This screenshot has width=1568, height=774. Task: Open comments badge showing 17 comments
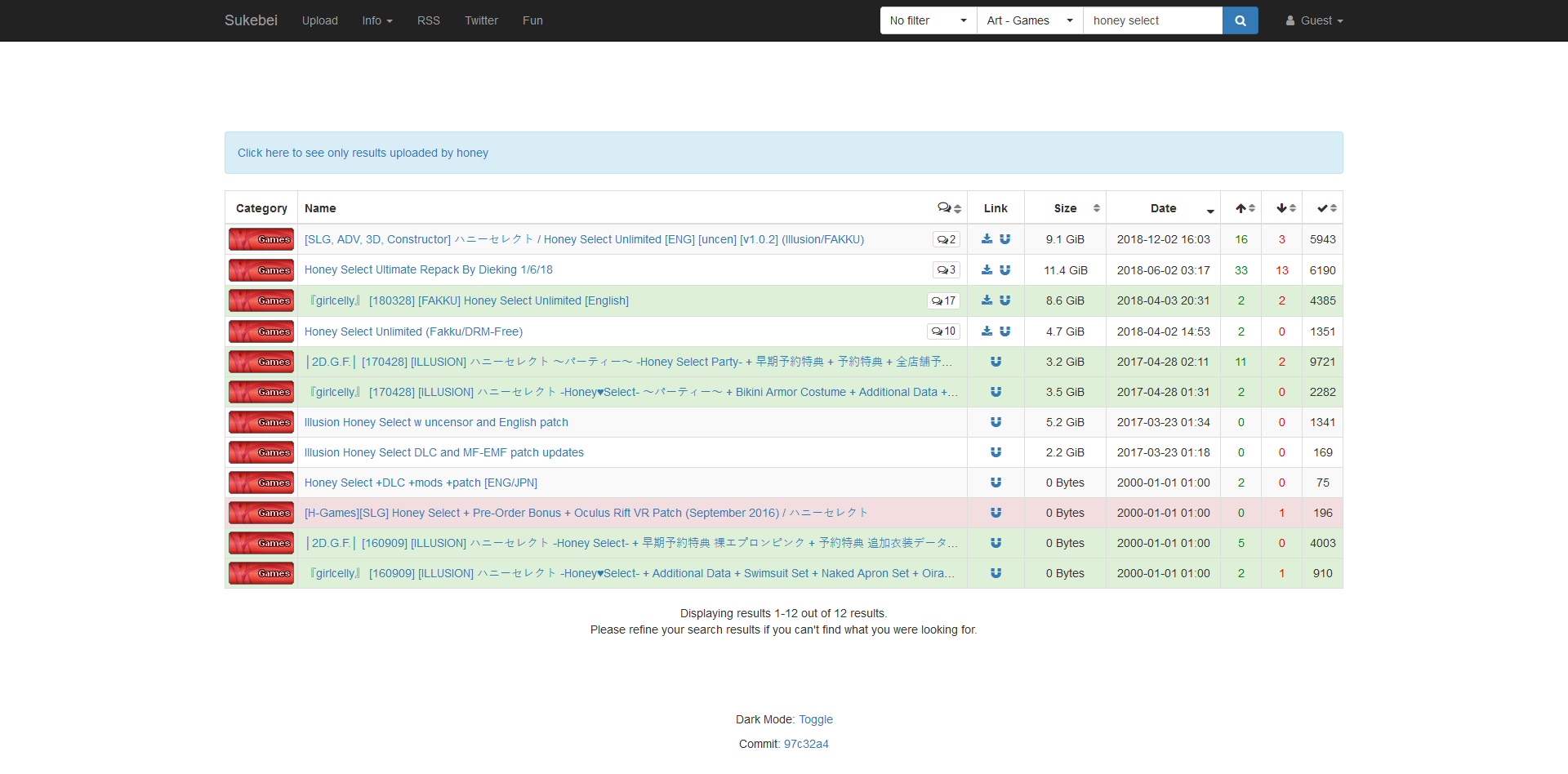click(x=943, y=300)
